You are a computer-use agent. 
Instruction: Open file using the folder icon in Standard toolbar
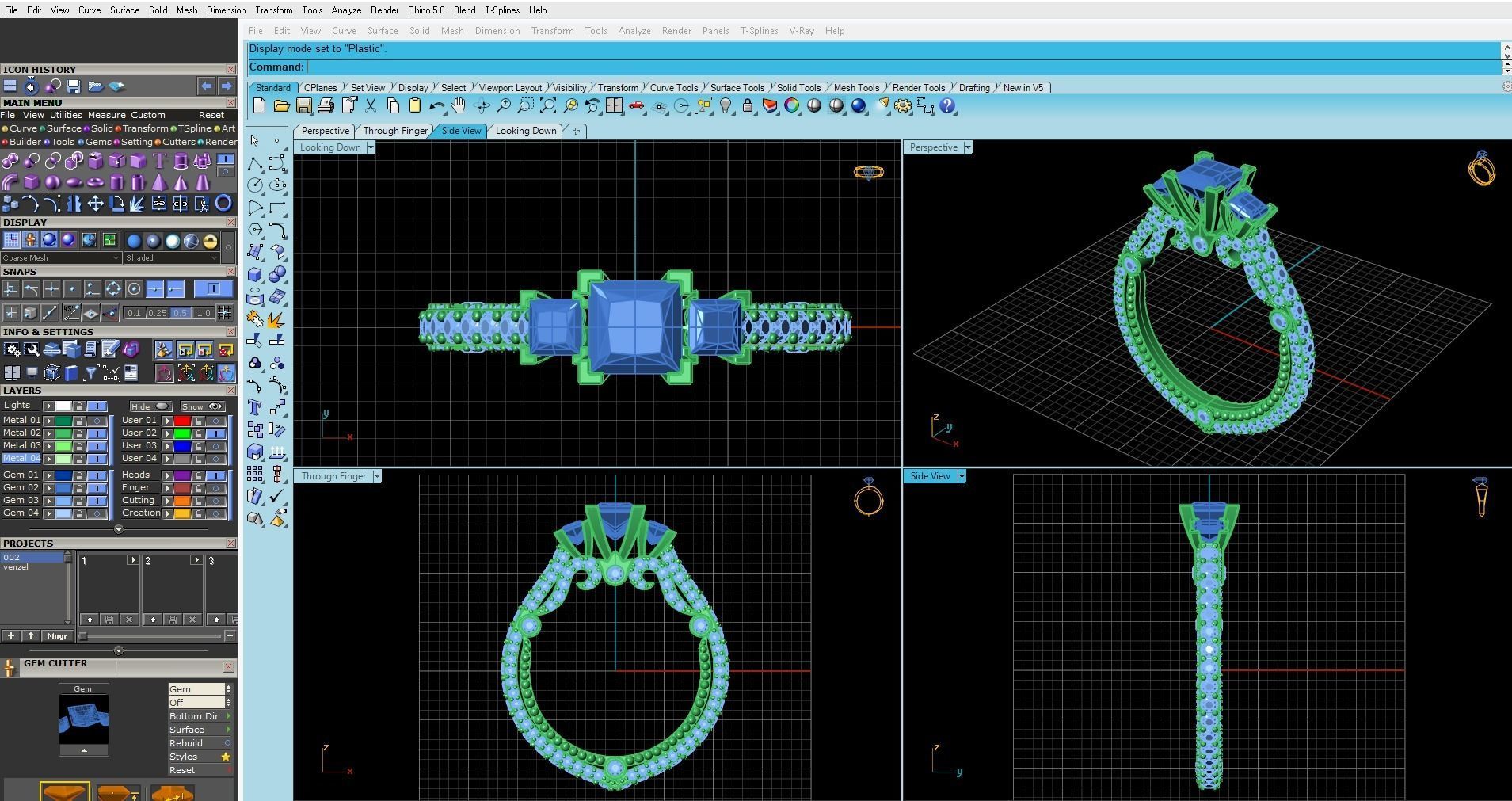[x=281, y=106]
